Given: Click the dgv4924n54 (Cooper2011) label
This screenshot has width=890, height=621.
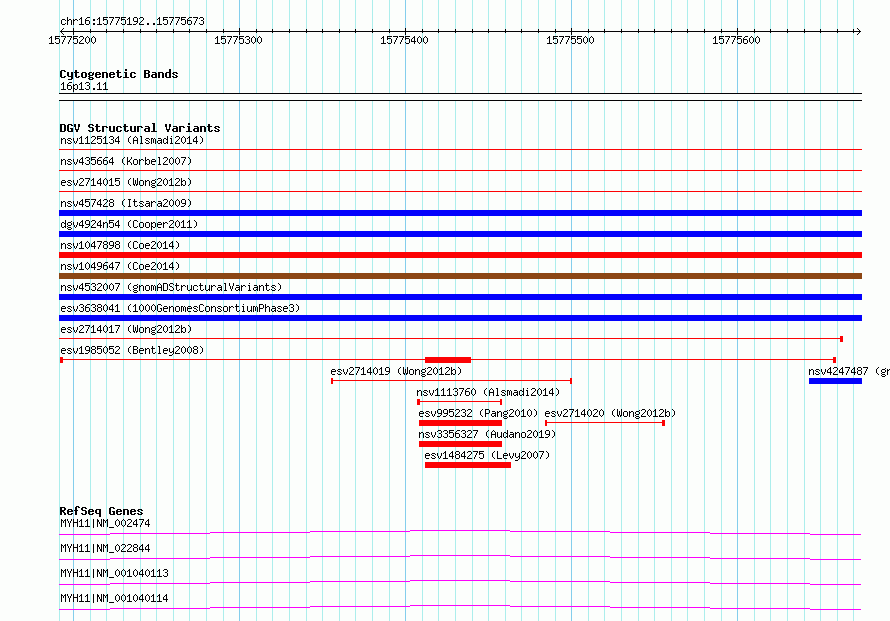Looking at the screenshot, I should (129, 224).
